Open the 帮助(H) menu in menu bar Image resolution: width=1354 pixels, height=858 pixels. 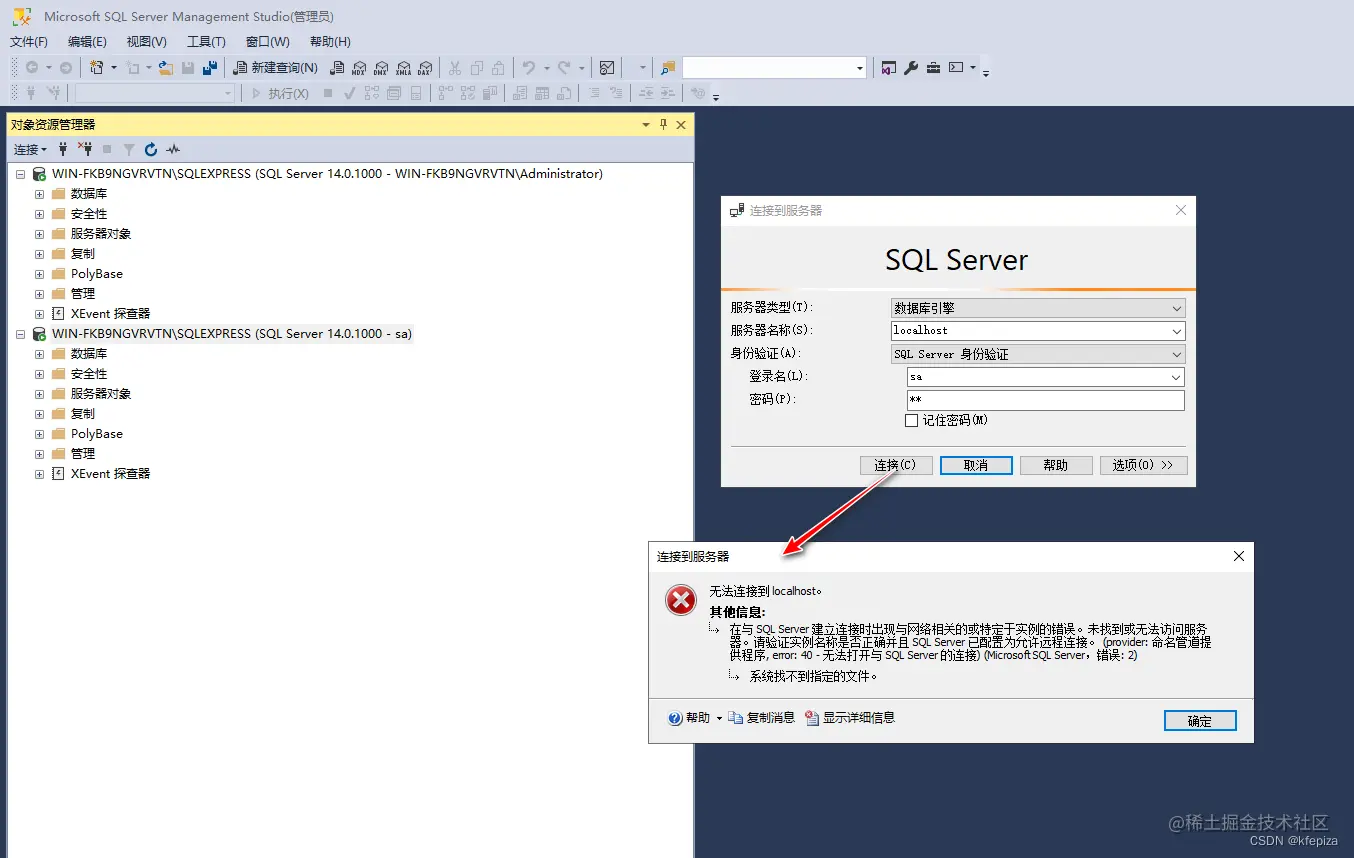pyautogui.click(x=330, y=42)
